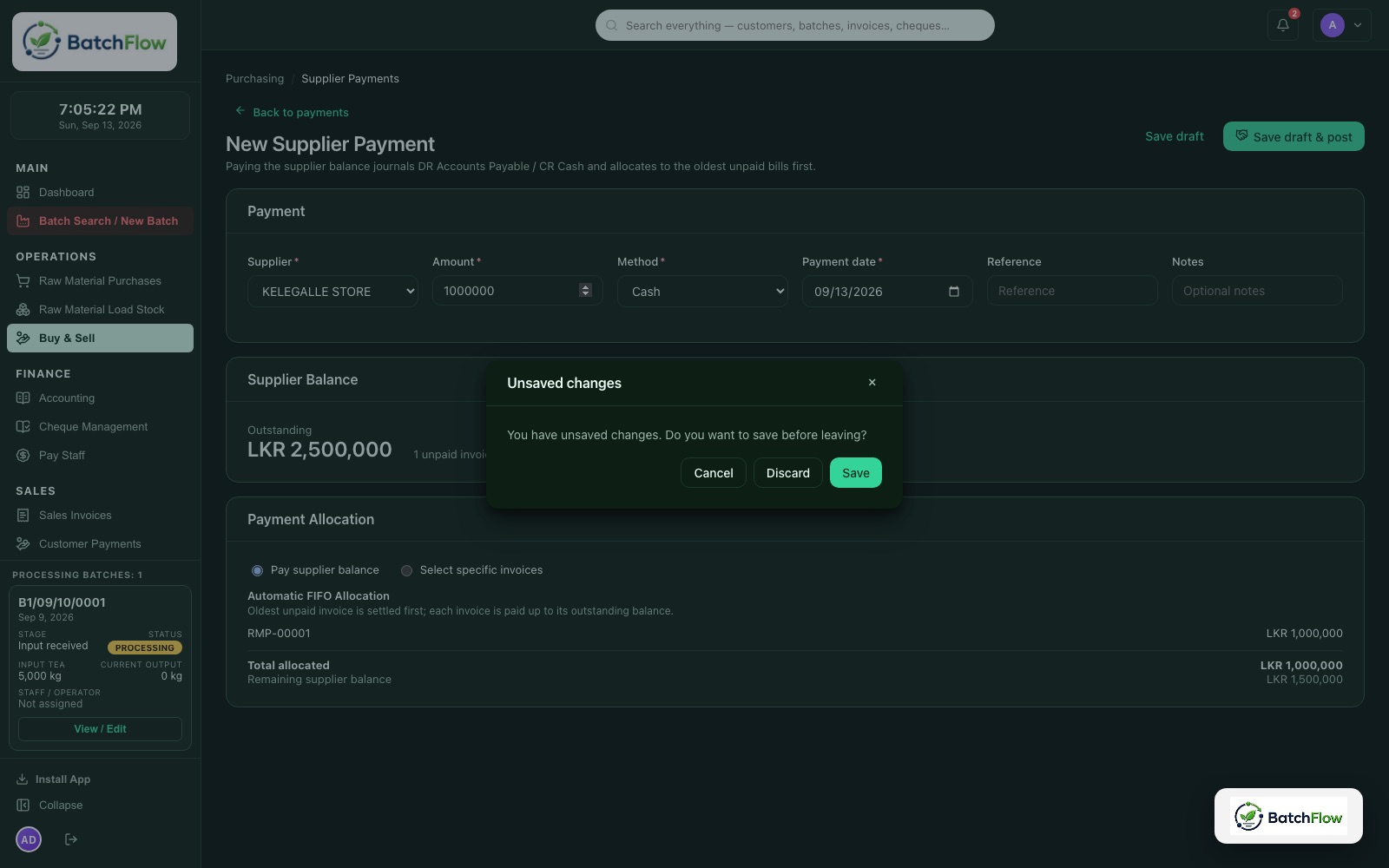Viewport: 1389px width, 868px height.
Task: Select the Select specific invoices radio
Action: pos(406,570)
